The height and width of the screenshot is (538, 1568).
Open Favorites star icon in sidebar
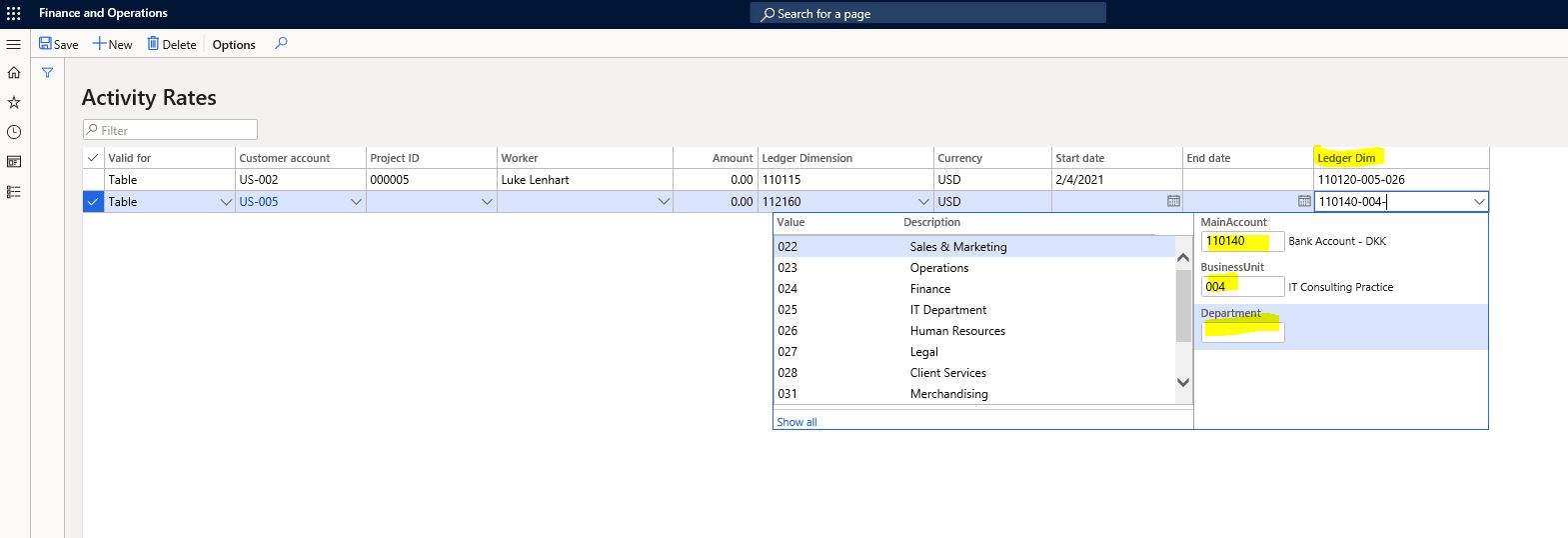(14, 102)
